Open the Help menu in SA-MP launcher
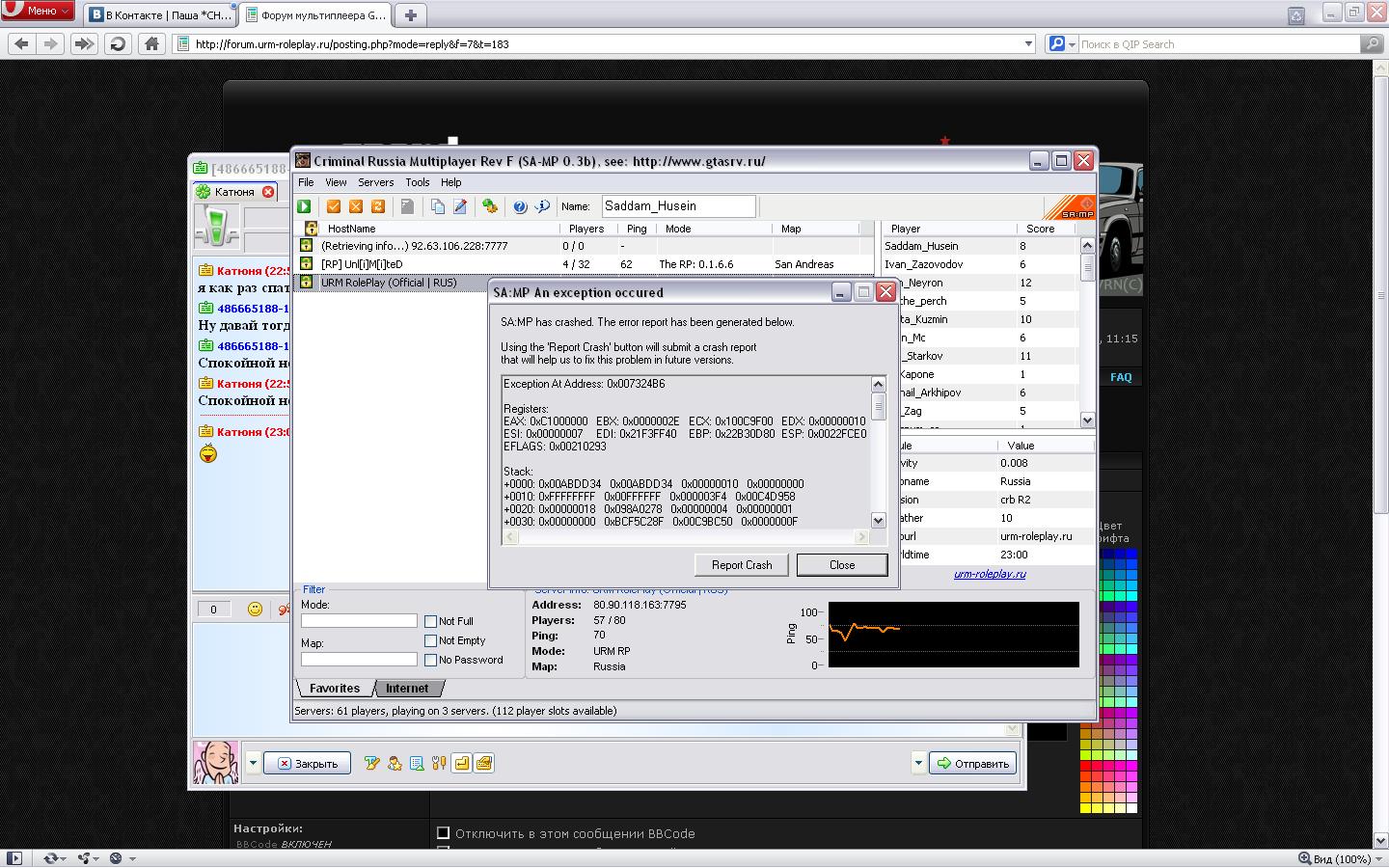 tap(451, 182)
